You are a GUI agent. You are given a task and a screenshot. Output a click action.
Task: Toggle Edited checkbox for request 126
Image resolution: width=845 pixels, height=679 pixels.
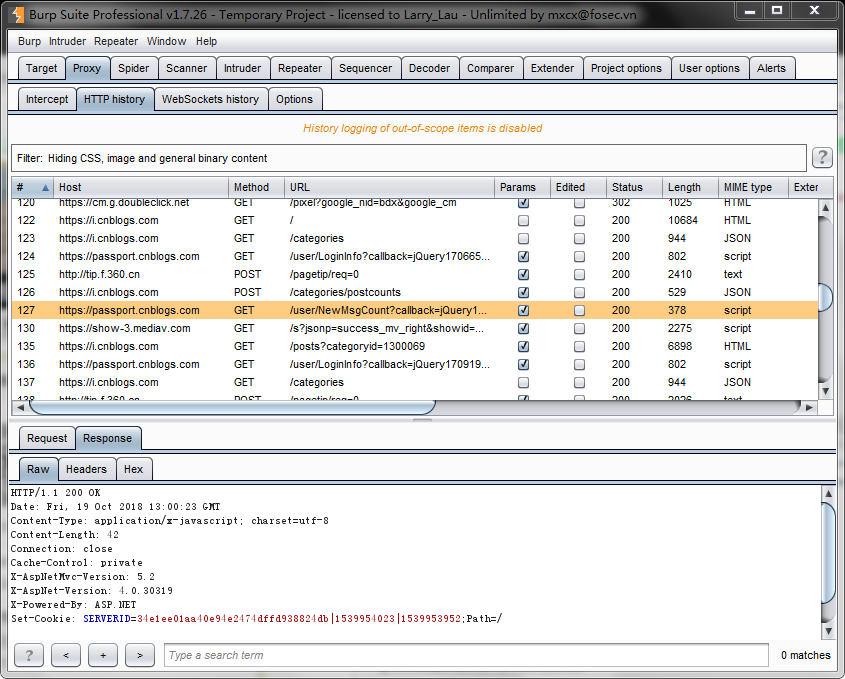point(579,293)
